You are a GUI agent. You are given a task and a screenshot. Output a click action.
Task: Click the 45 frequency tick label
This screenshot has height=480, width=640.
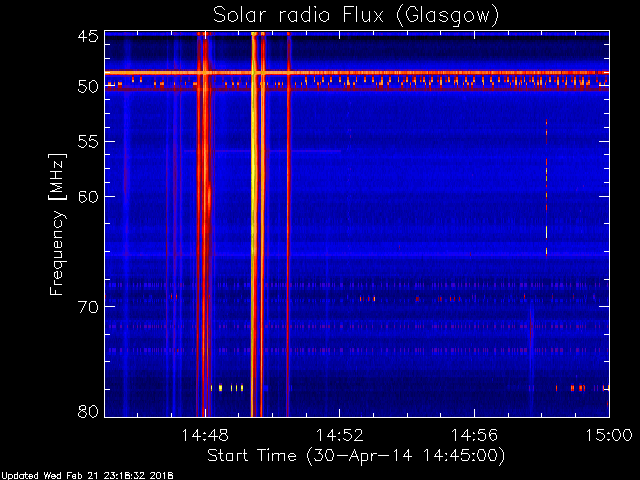[88, 36]
